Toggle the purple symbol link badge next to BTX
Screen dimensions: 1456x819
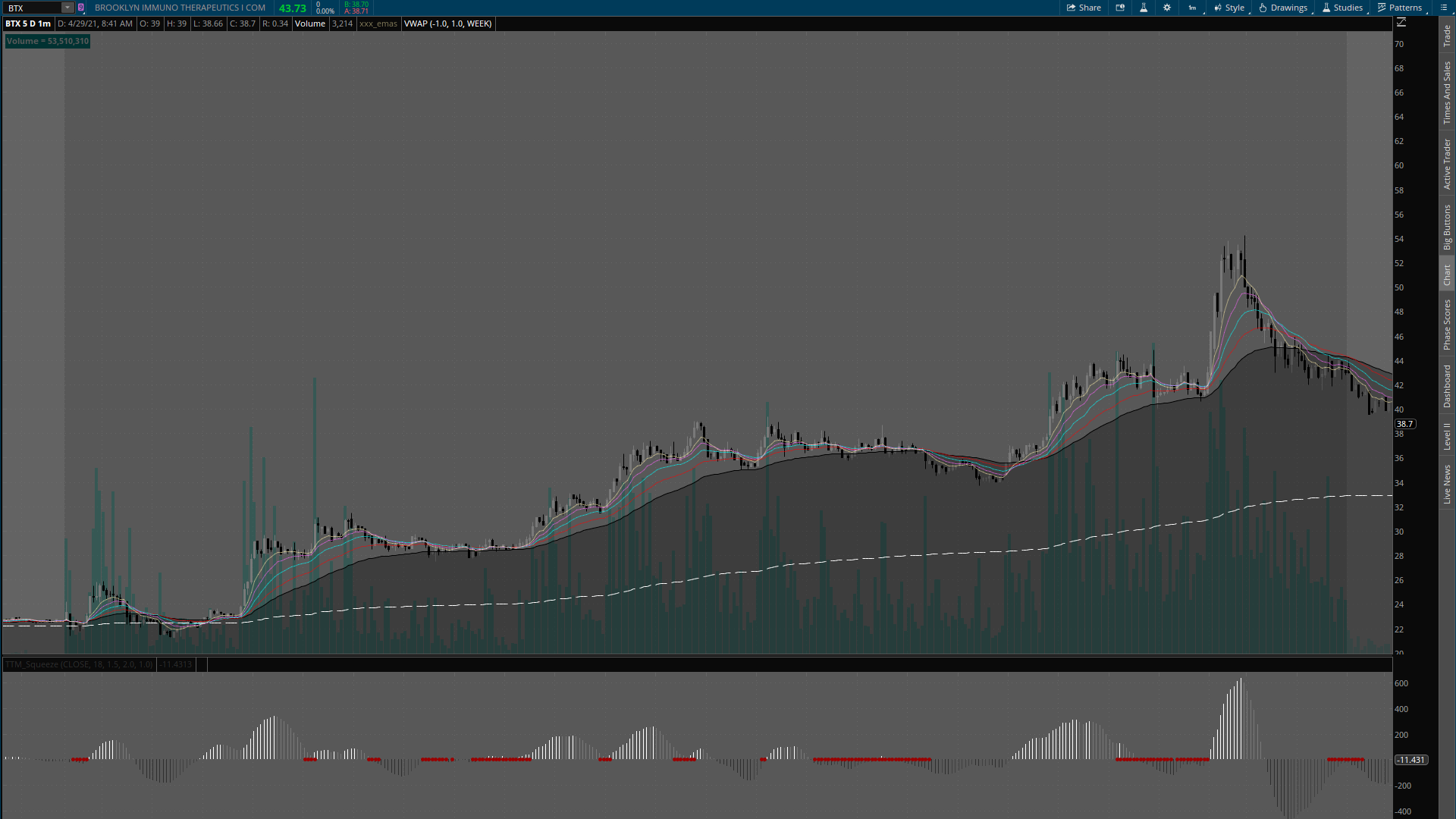(81, 8)
